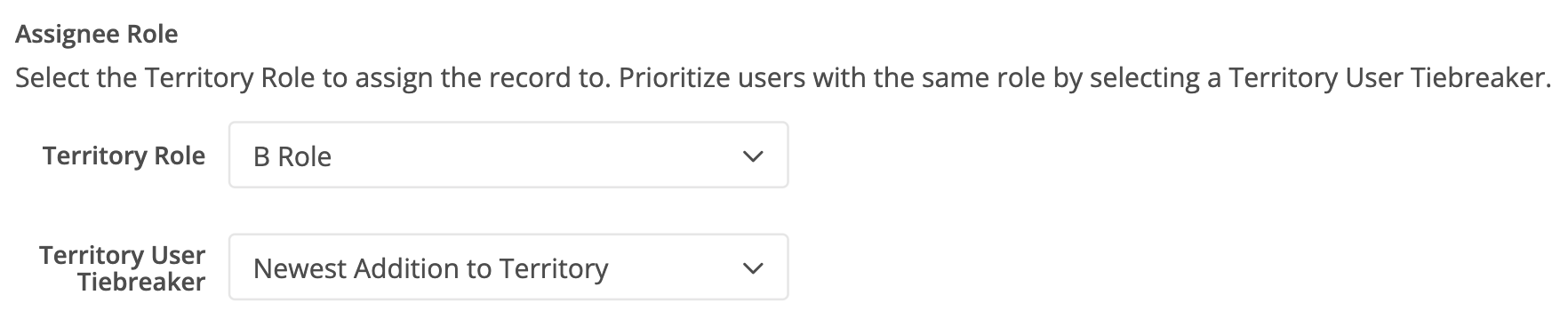Click the word Tiebreaker in the field label
Screen dimensions: 1568x327
tap(141, 283)
